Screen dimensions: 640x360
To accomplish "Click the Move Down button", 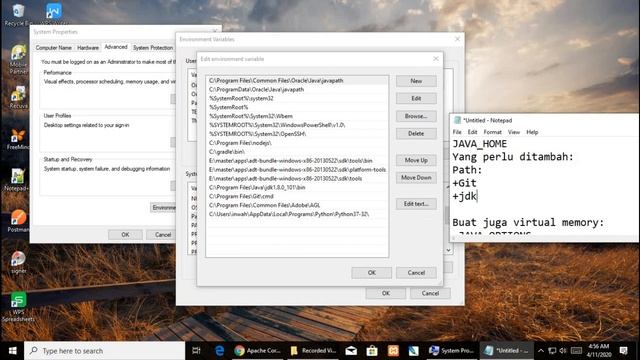I will [x=416, y=178].
